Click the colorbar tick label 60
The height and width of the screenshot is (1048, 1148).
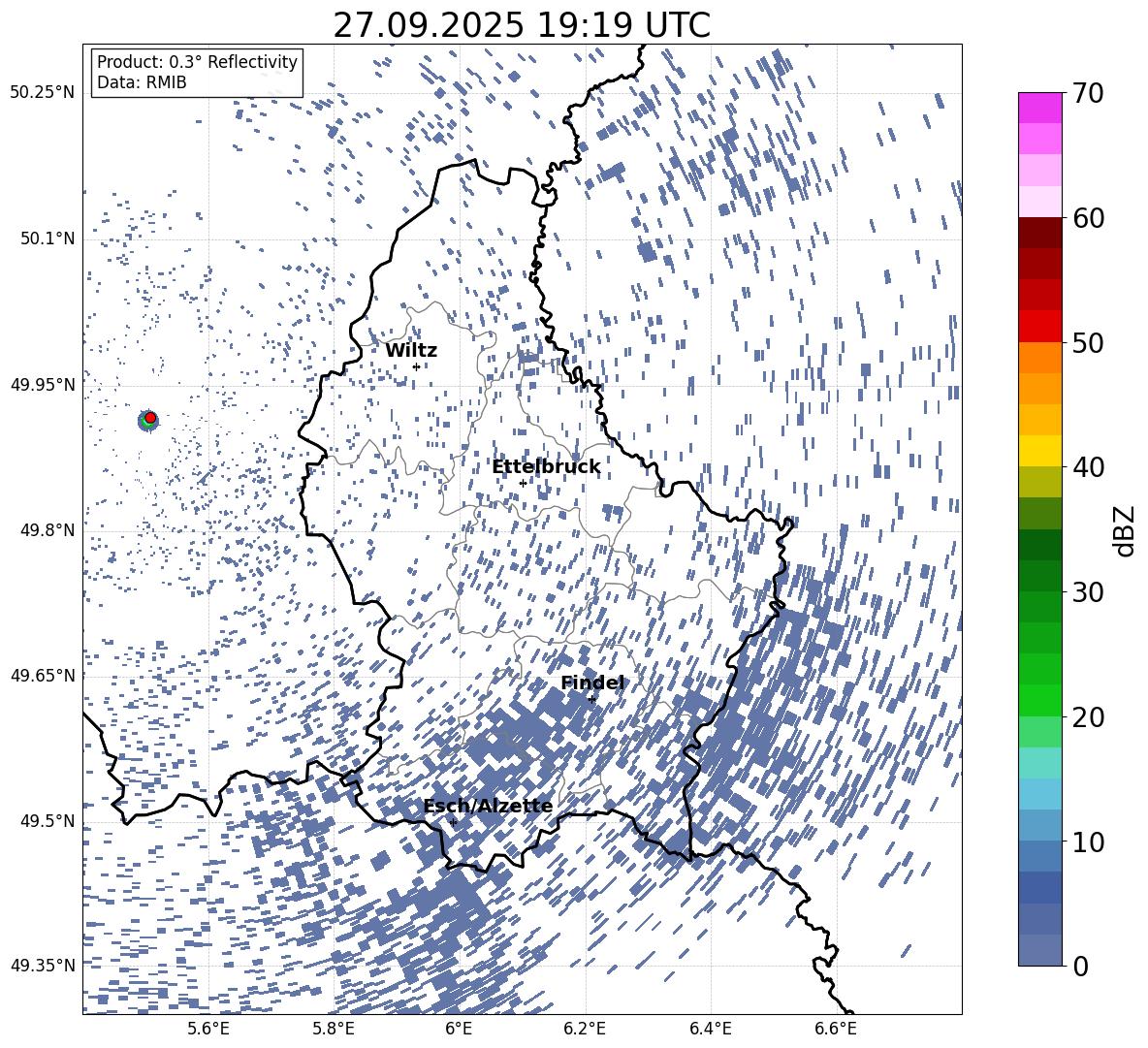1088,218
